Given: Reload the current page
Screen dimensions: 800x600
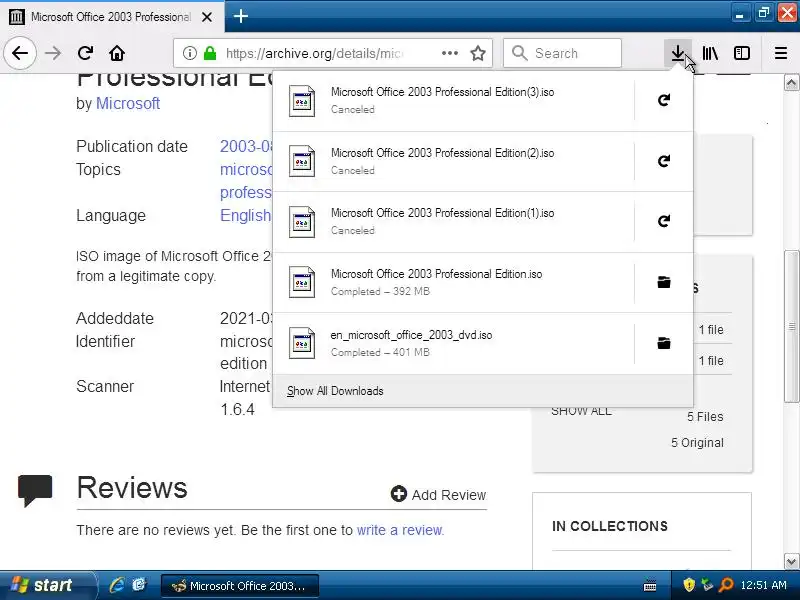Looking at the screenshot, I should 85,53.
